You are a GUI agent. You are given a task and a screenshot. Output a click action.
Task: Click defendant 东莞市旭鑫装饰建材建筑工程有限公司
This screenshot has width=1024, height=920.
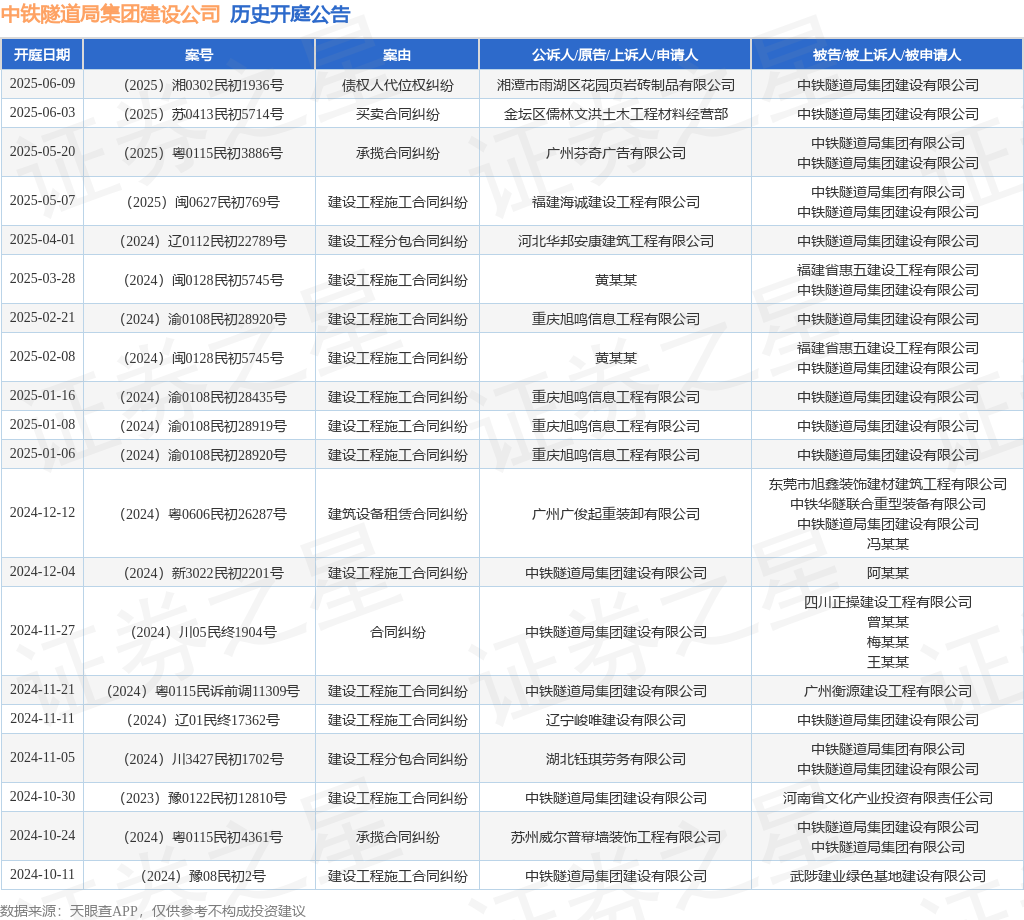coord(888,484)
